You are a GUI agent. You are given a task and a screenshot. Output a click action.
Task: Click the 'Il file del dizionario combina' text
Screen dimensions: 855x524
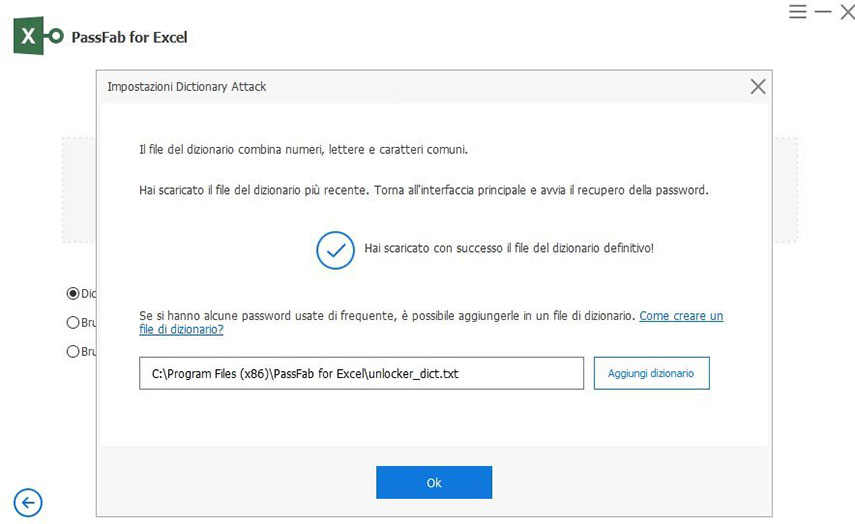[303, 150]
